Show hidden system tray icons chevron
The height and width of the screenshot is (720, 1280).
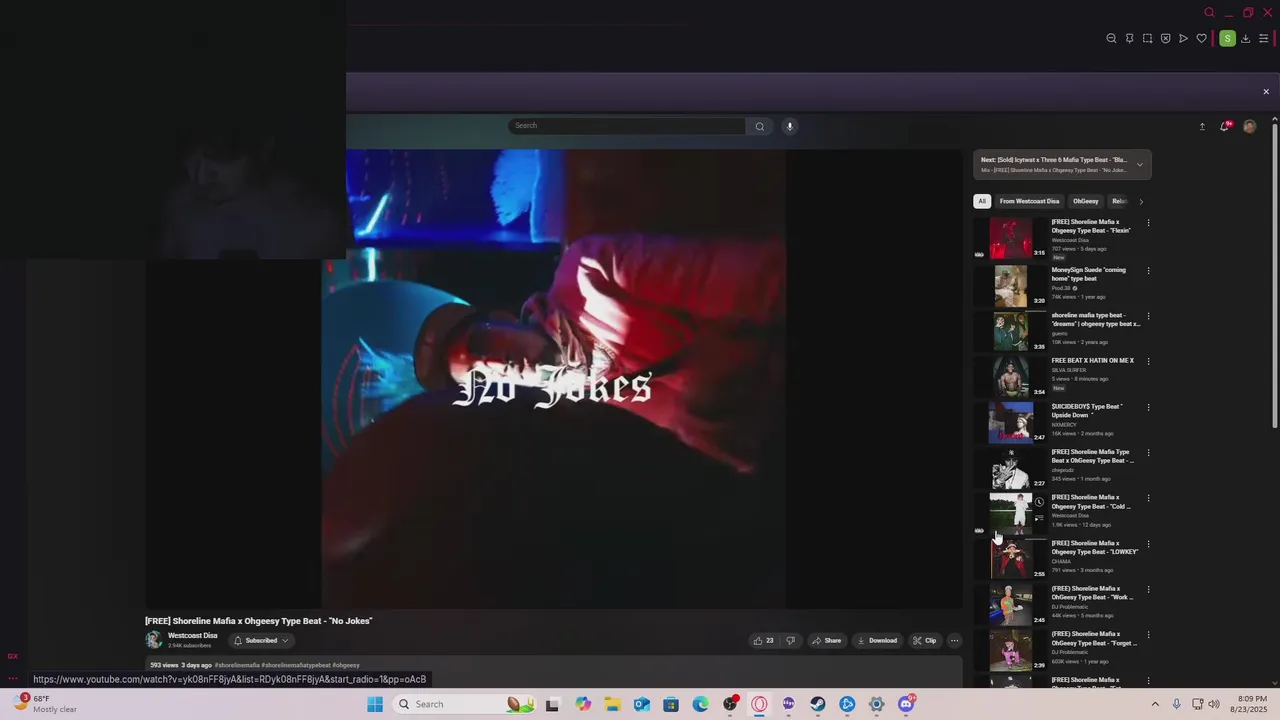tap(1155, 704)
